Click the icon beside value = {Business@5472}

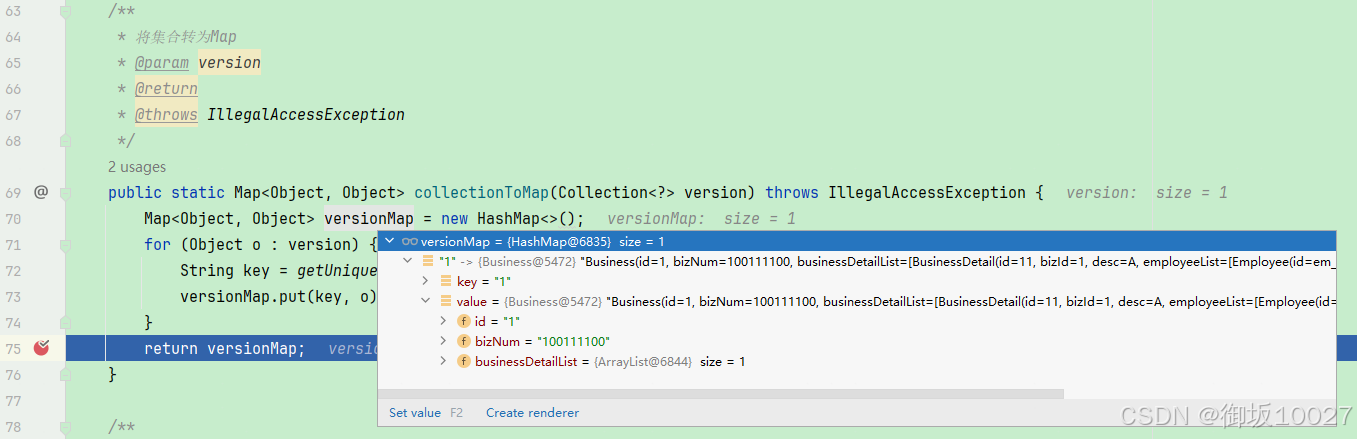coord(446,301)
